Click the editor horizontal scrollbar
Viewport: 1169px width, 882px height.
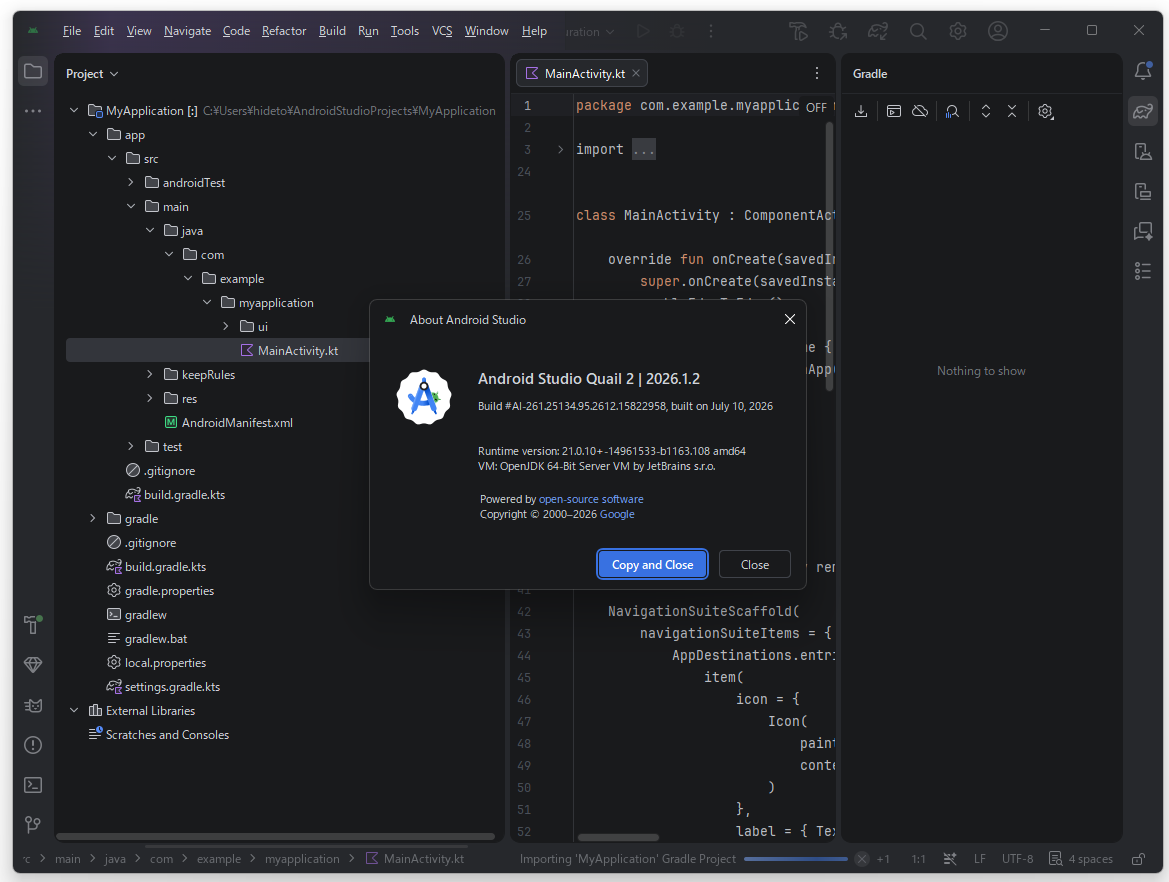[618, 837]
